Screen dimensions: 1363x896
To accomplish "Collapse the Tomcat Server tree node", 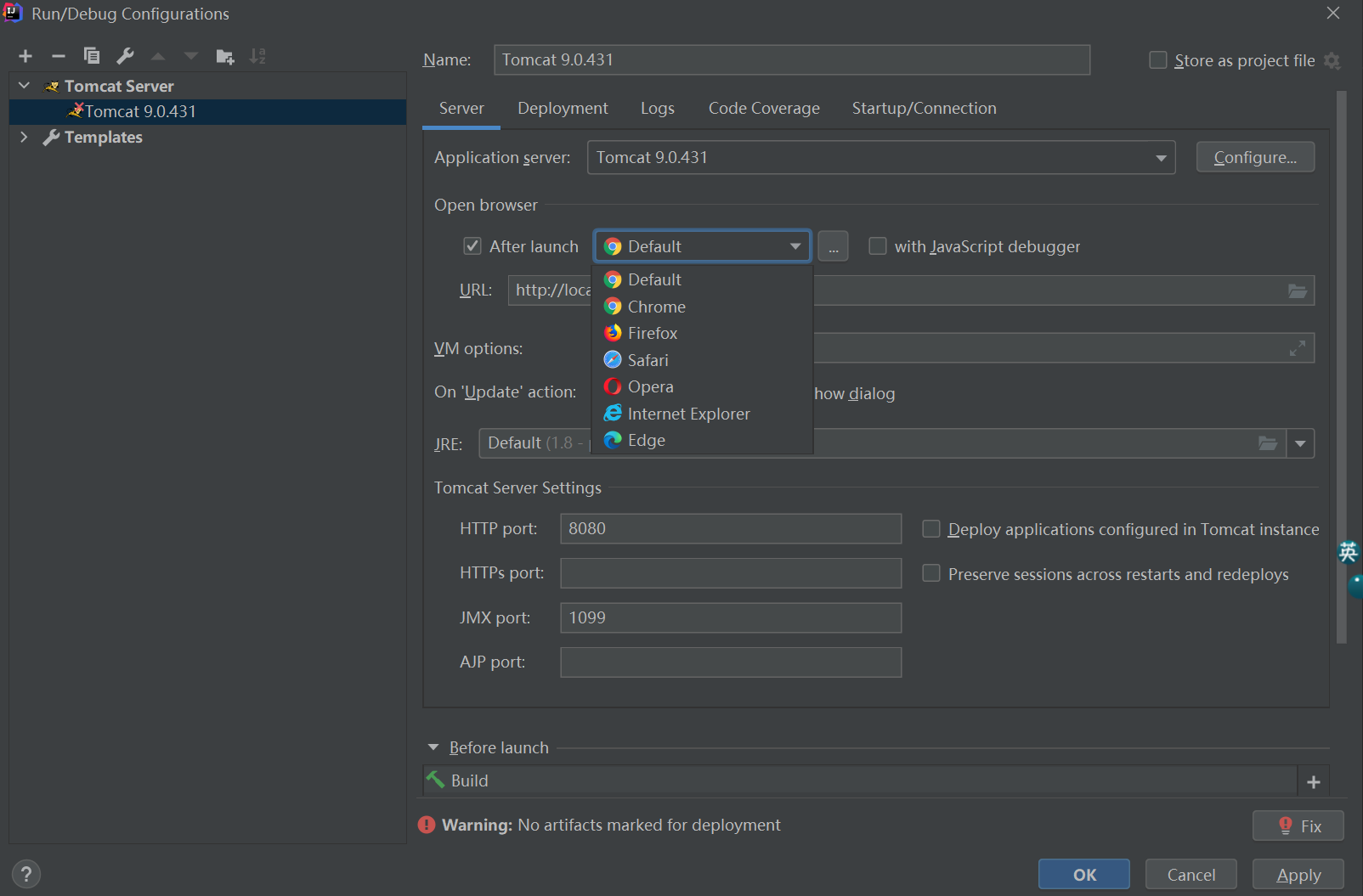I will coord(25,86).
